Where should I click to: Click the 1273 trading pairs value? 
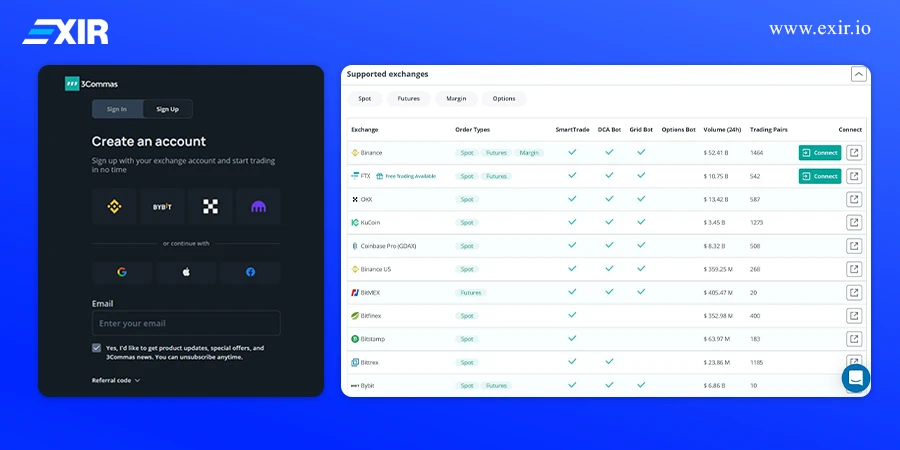[757, 222]
